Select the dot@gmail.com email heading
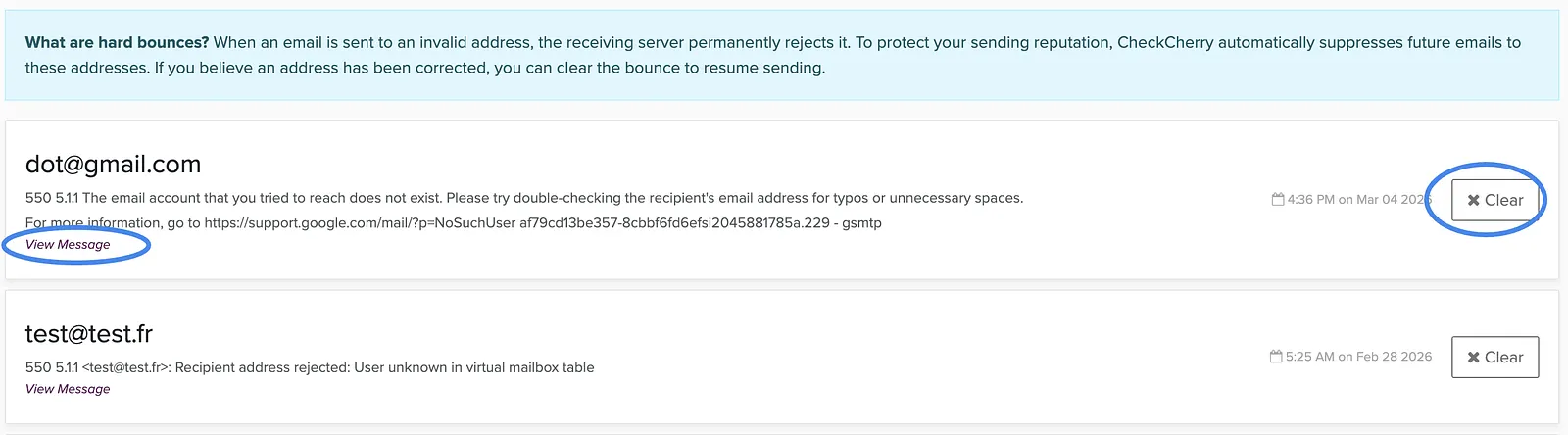Screen dimensions: 1568x435 tap(113, 165)
